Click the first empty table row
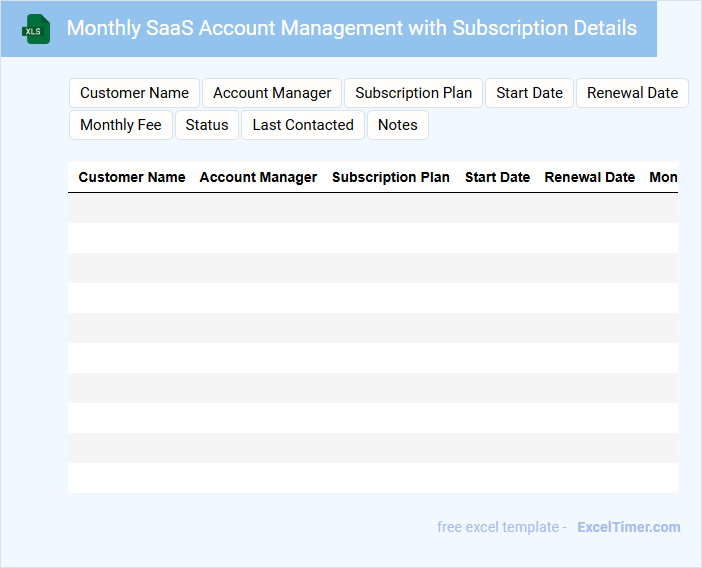 (372, 208)
